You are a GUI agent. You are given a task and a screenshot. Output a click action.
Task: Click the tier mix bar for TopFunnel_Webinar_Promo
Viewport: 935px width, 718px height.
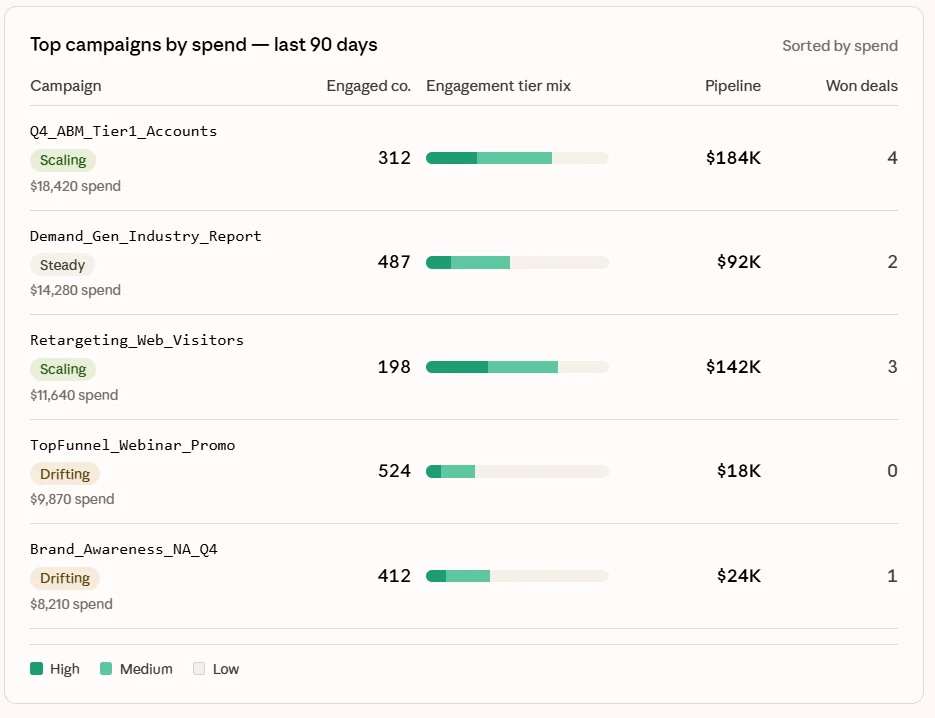point(517,472)
